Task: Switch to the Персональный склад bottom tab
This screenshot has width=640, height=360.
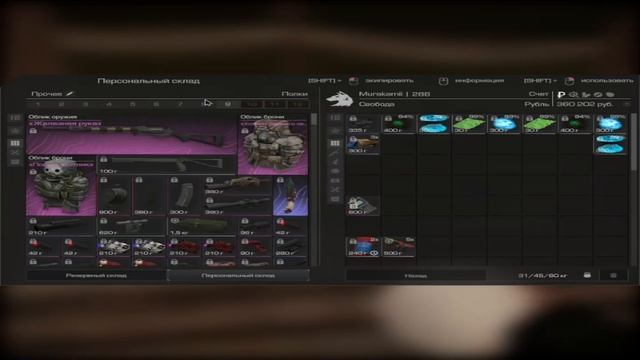Action: click(238, 276)
